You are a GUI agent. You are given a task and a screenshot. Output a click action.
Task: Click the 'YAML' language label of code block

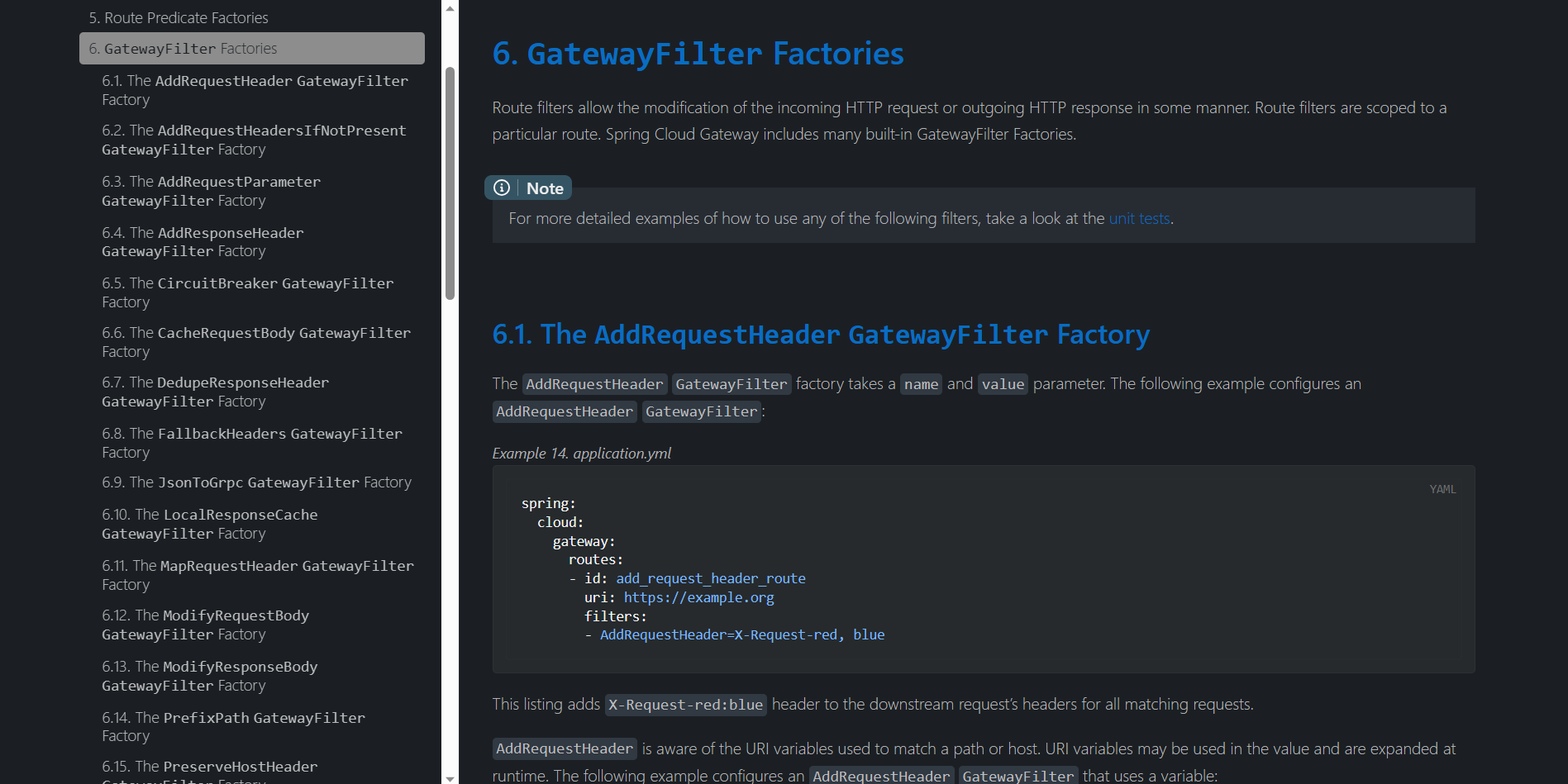point(1442,489)
